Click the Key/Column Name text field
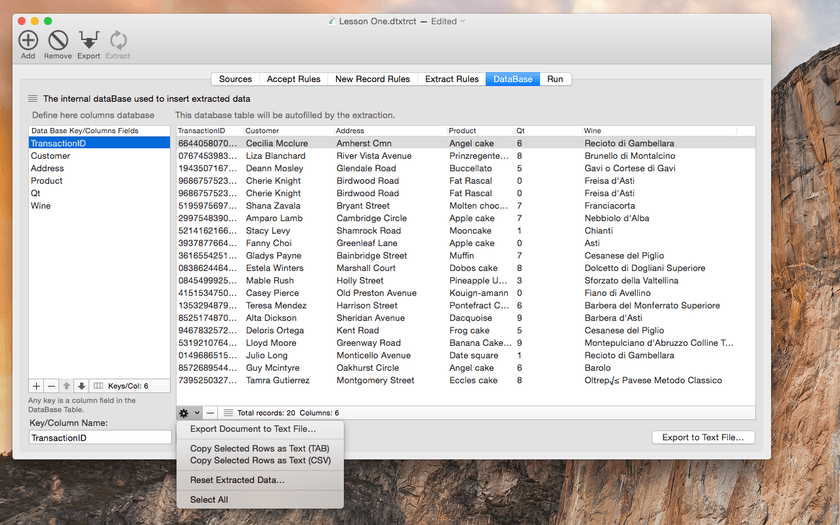This screenshot has width=840, height=525. [x=100, y=438]
